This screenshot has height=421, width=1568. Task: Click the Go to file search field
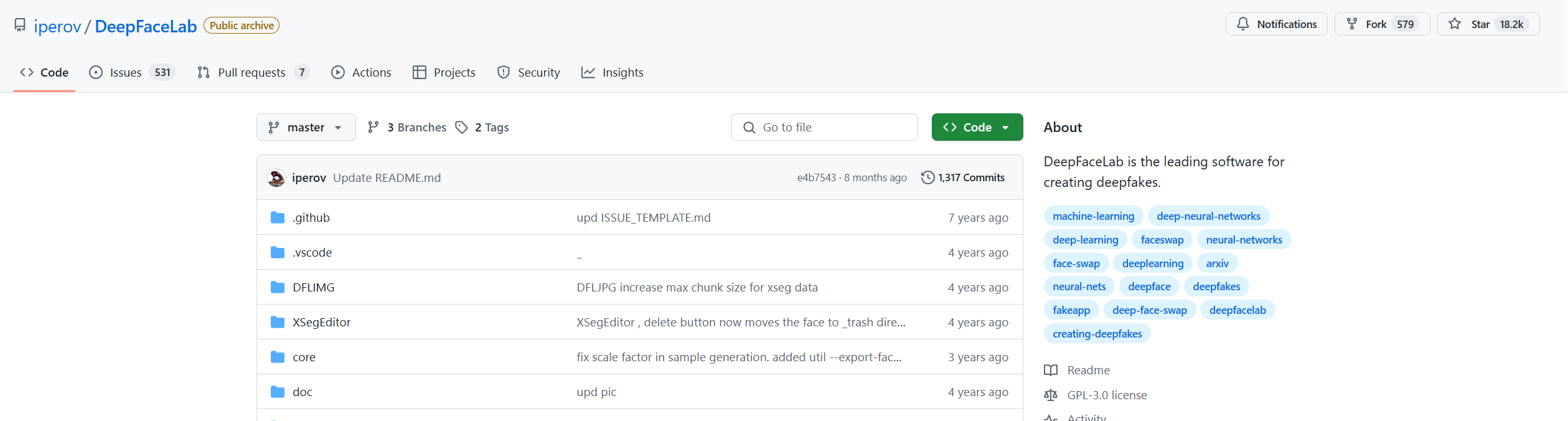coord(824,128)
